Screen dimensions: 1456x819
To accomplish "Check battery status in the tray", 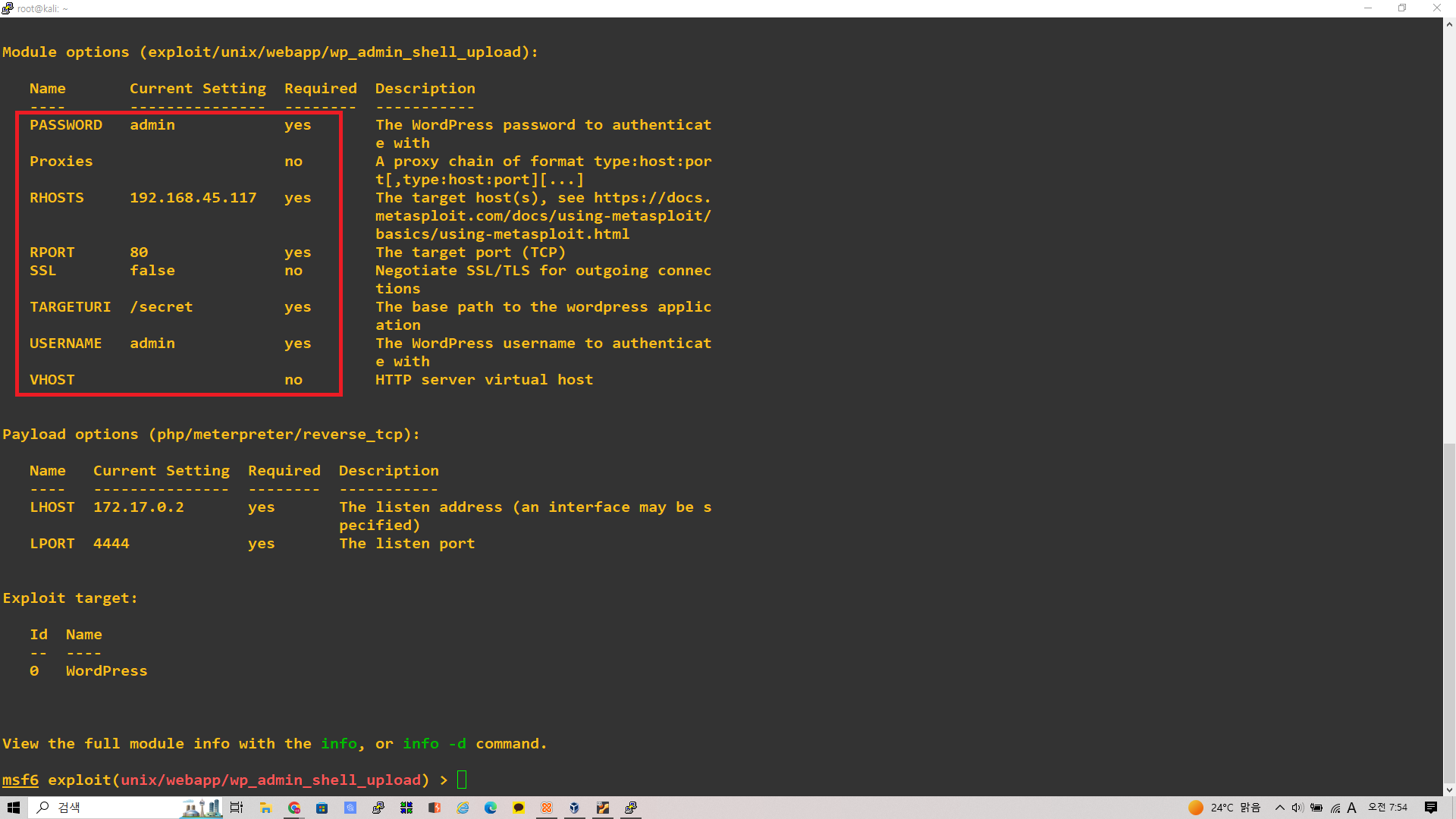I will pyautogui.click(x=1316, y=808).
